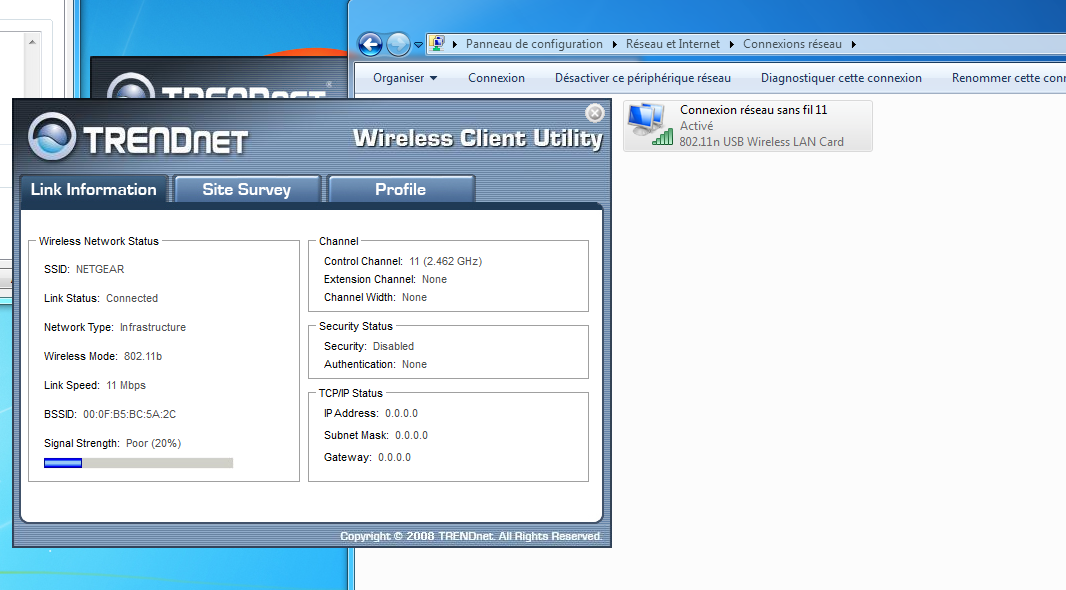Go back in the Explorer window
The image size is (1066, 590).
[370, 45]
